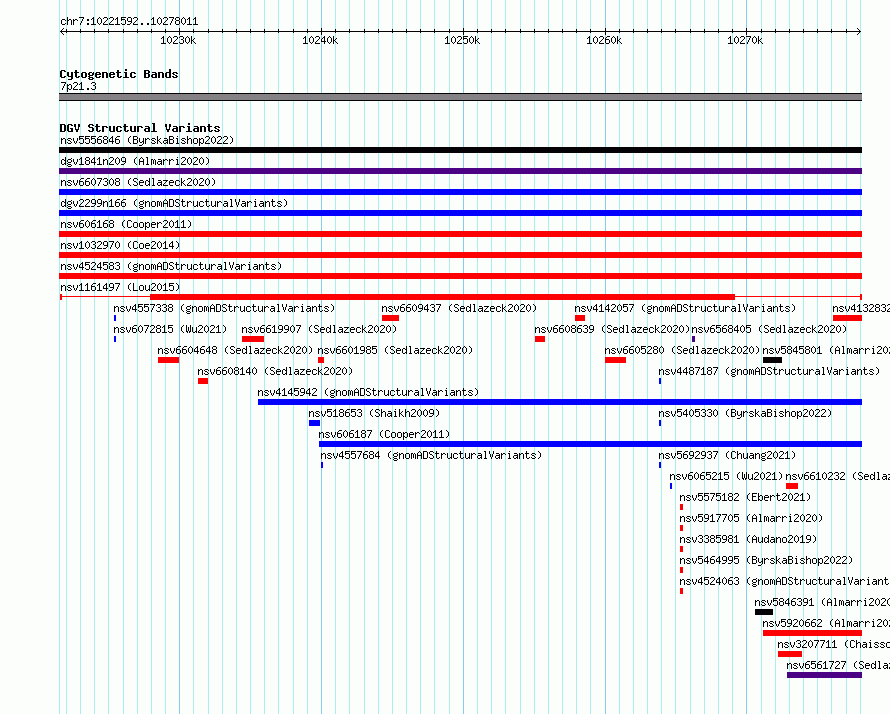Click the gray 7p21.3 cytogenetic band bar
The image size is (890, 714).
460,97
